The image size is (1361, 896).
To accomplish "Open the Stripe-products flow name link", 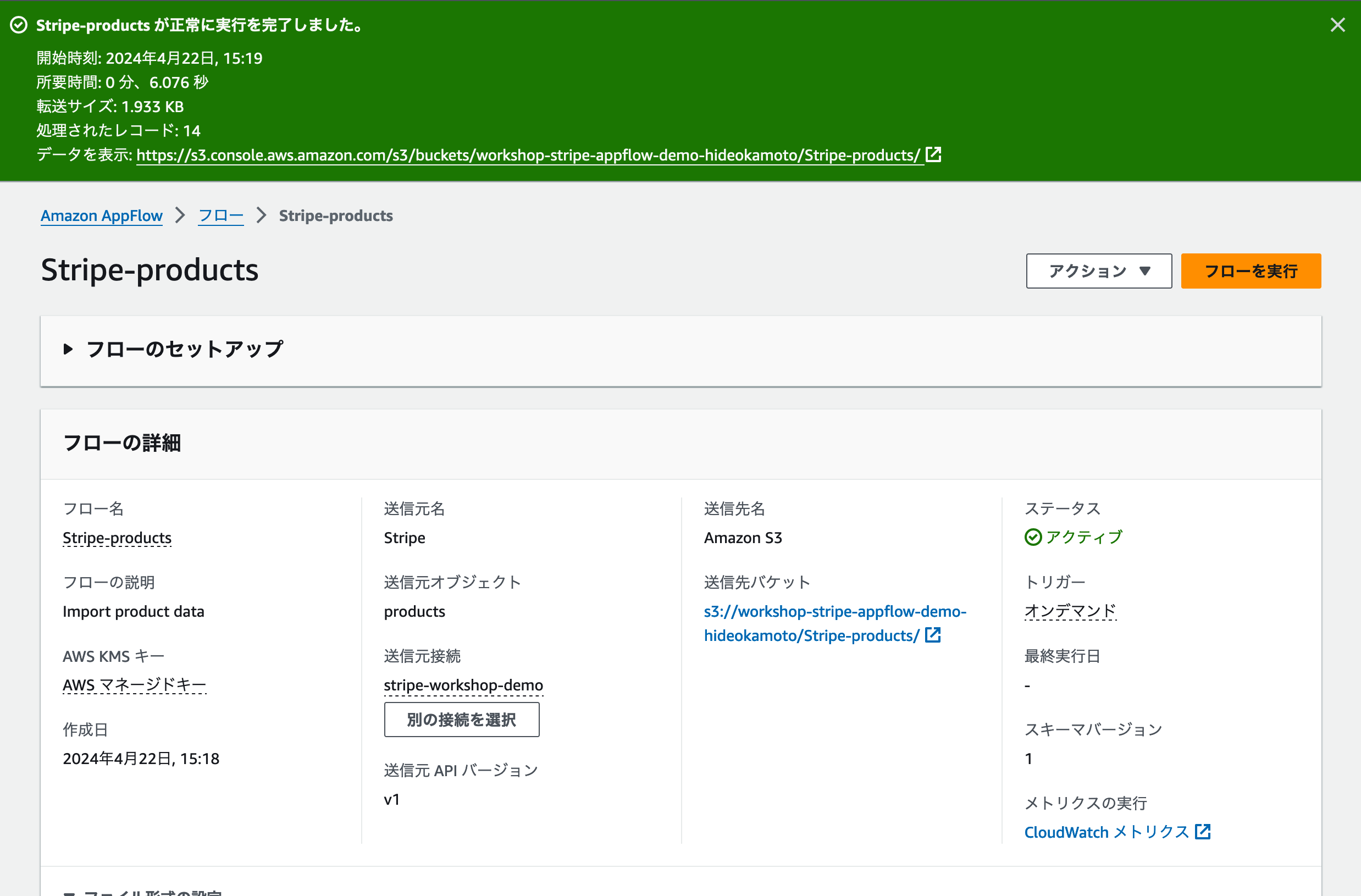I will (x=117, y=538).
